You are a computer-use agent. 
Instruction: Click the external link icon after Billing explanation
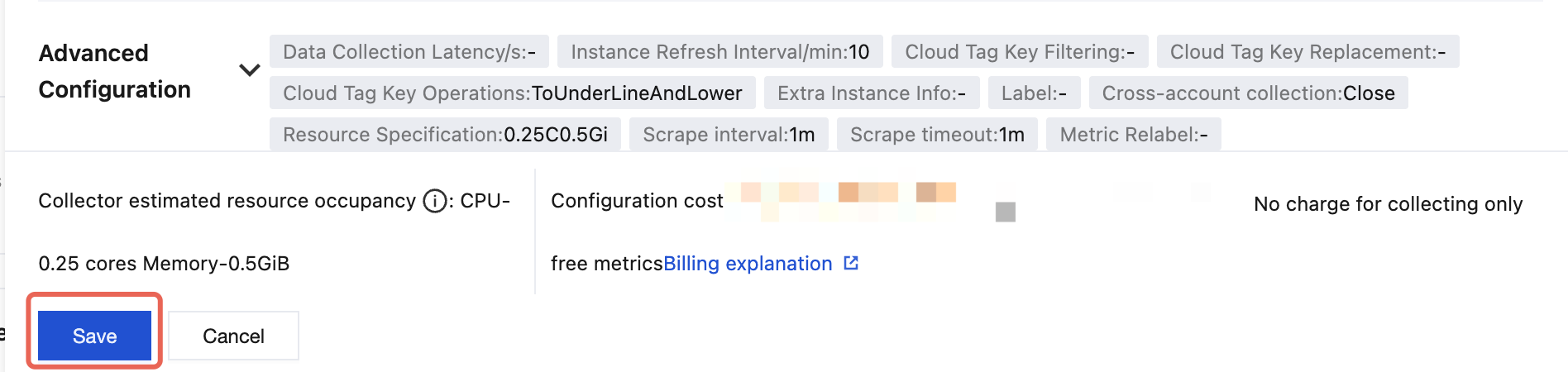click(851, 263)
